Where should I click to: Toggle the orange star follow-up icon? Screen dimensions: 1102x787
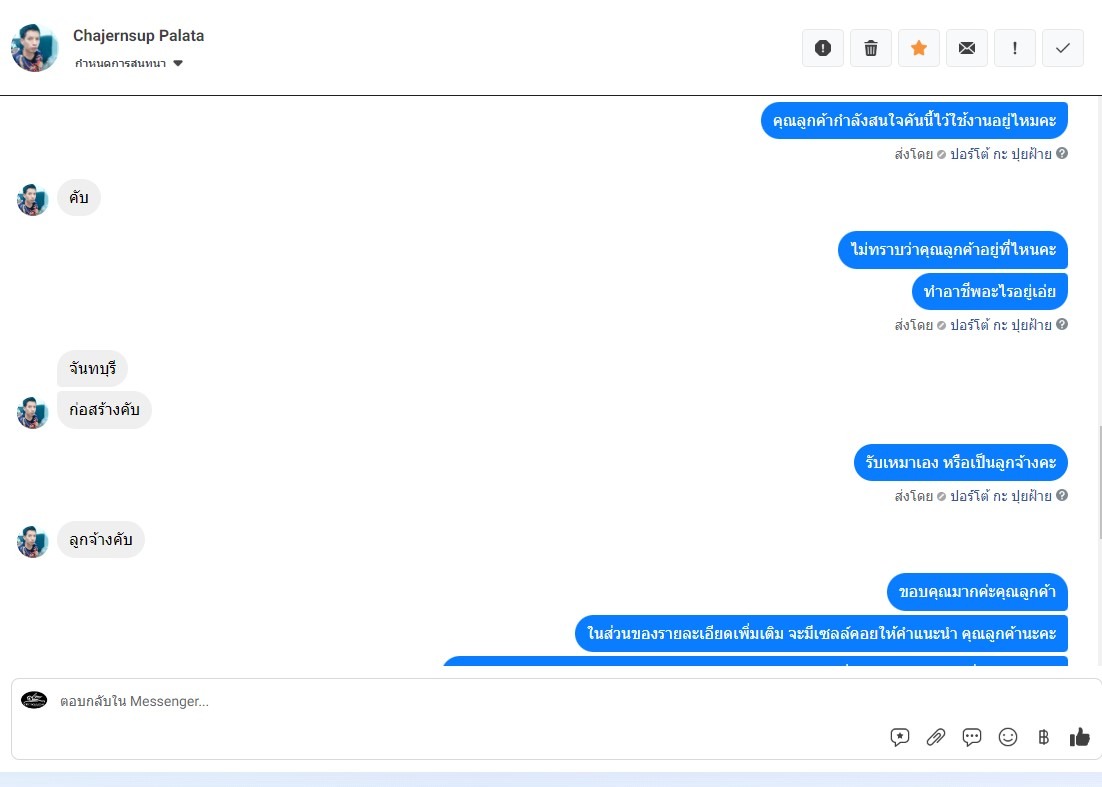pyautogui.click(x=919, y=48)
